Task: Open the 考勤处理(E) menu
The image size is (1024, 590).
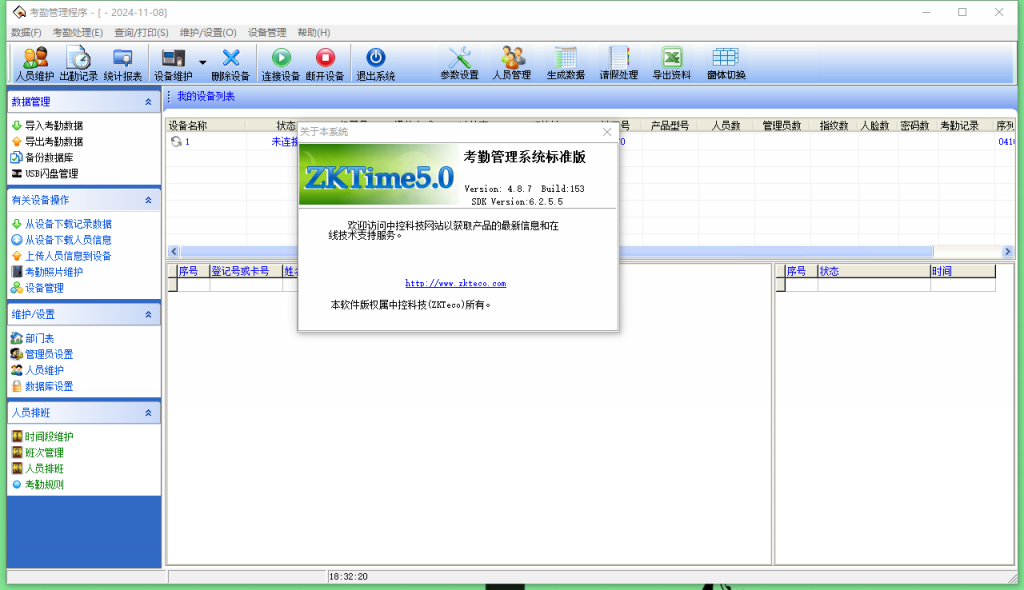Action: [x=77, y=33]
